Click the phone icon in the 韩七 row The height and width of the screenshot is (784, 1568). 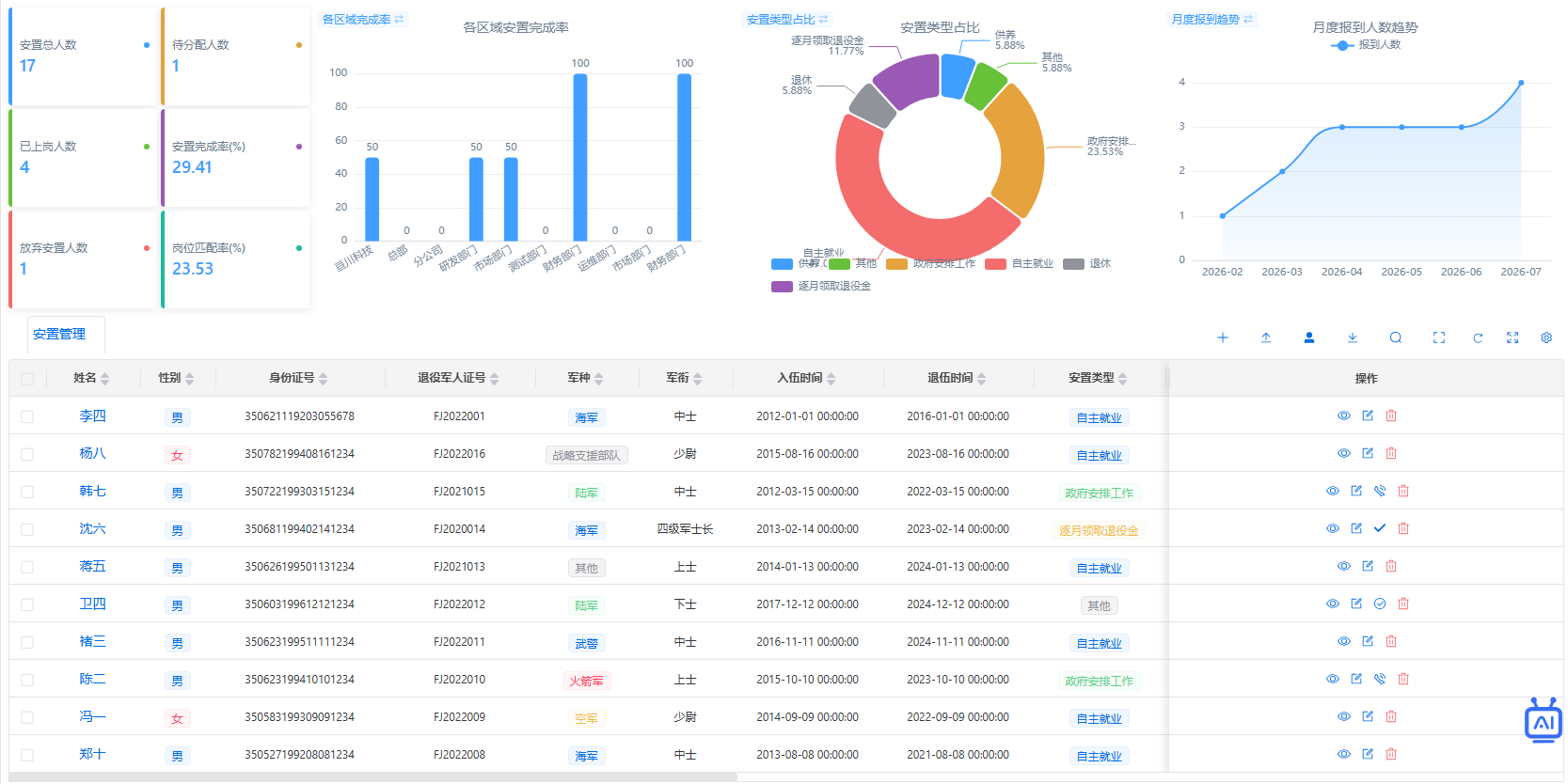(1380, 491)
